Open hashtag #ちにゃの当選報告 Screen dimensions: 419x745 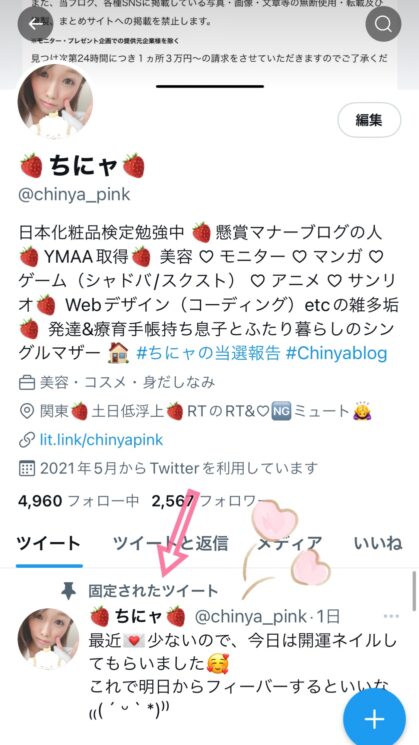(206, 353)
